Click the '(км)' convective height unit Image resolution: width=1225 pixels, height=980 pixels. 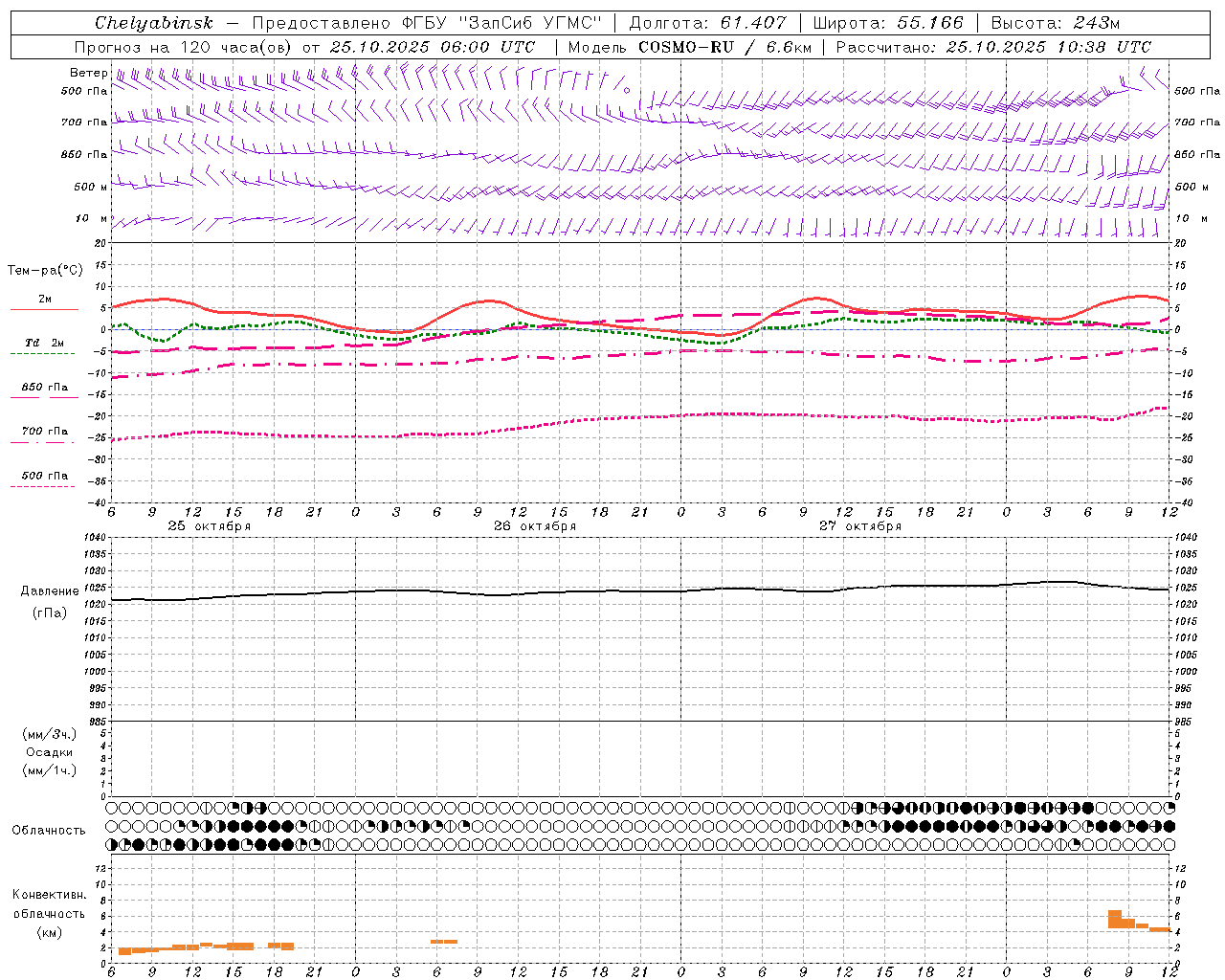(x=50, y=932)
